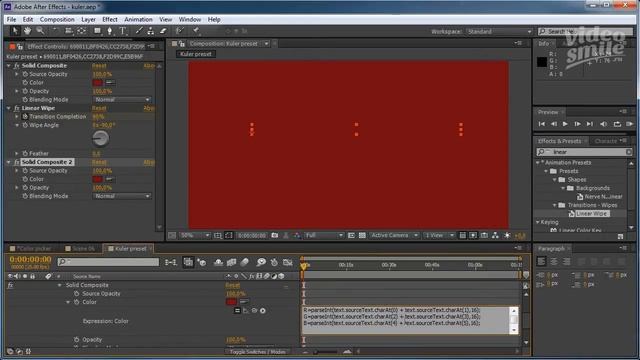The width and height of the screenshot is (640, 360).
Task: Open the Animation menu
Action: tap(138, 20)
